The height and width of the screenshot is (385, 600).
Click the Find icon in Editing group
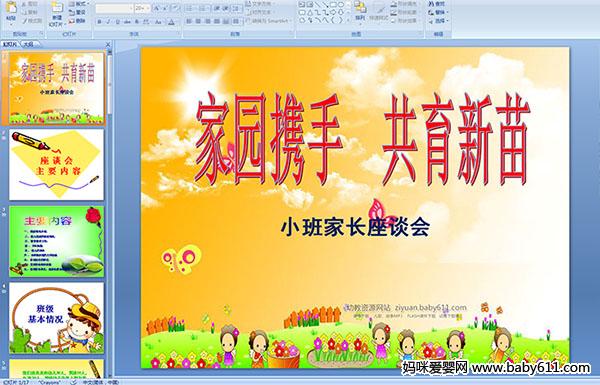tap(439, 4)
